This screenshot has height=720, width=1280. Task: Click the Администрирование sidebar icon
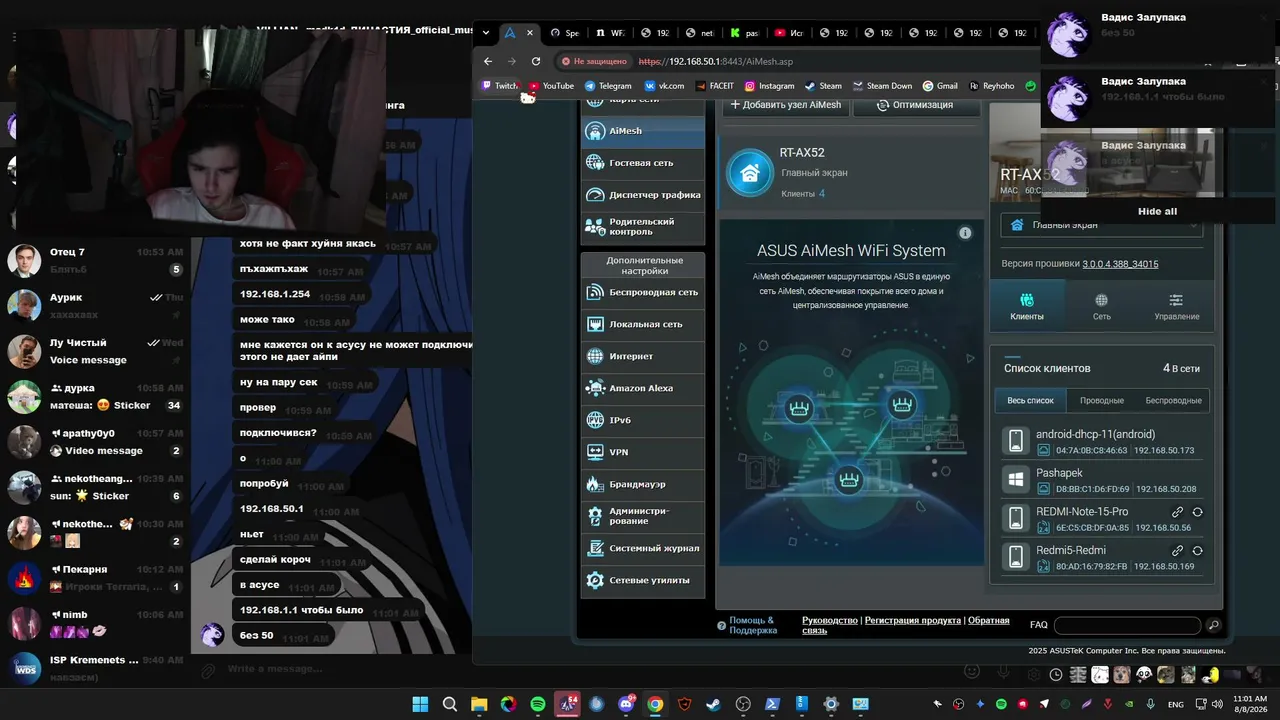595,517
